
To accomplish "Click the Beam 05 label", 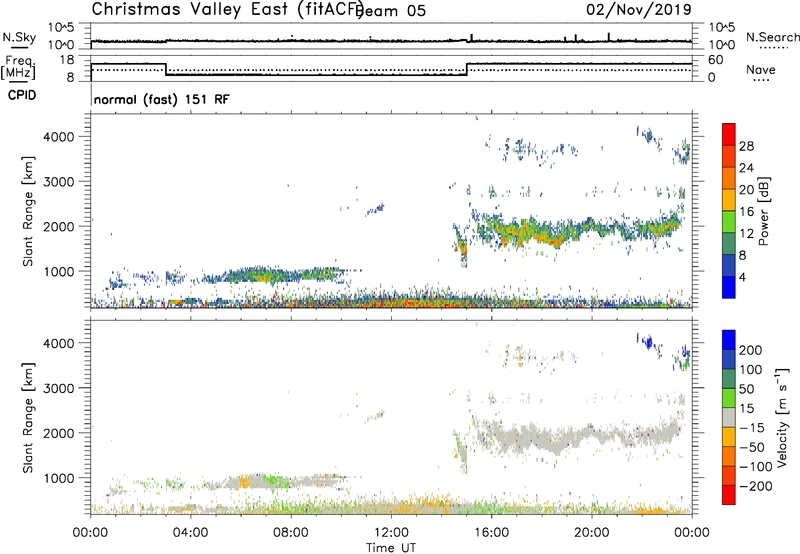I will [x=392, y=10].
